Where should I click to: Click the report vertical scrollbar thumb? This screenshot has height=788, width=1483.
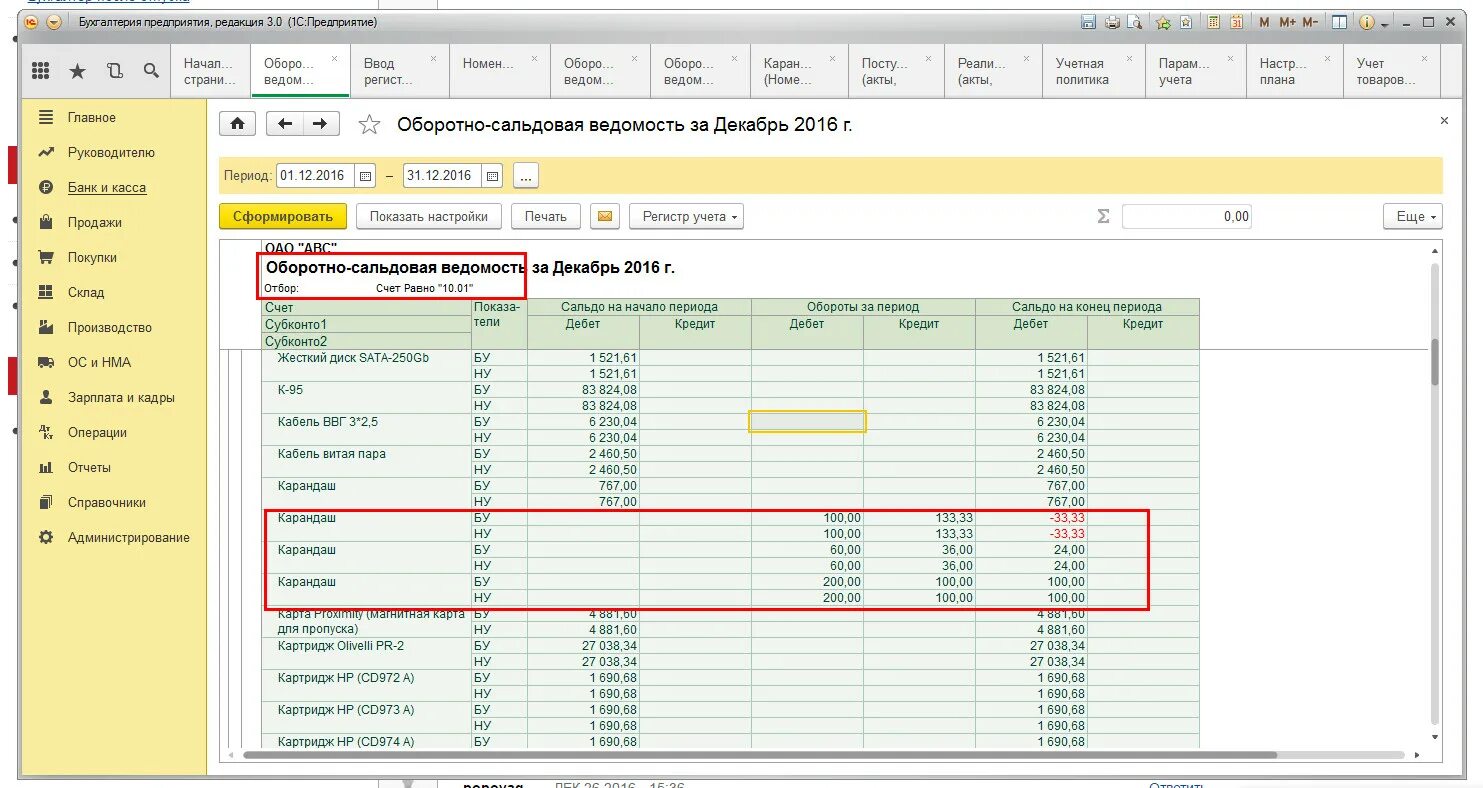(x=1435, y=361)
